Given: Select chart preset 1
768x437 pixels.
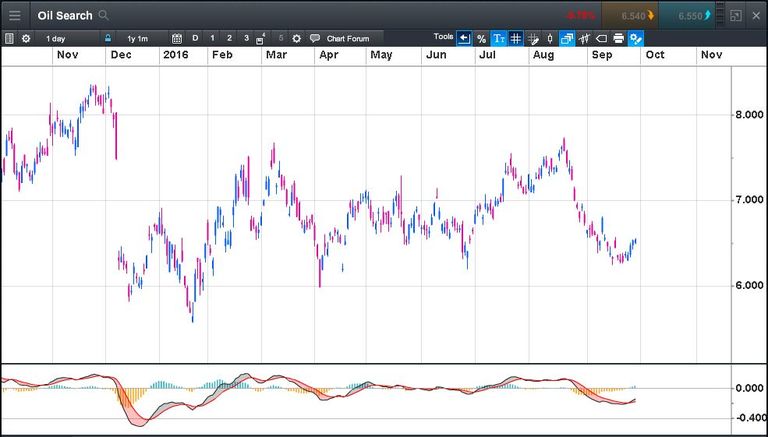Looking at the screenshot, I should 212,38.
